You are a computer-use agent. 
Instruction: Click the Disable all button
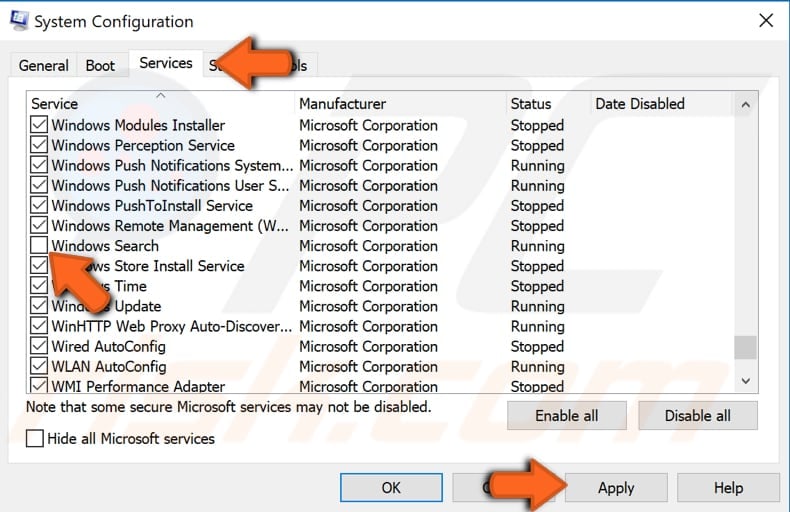(698, 416)
